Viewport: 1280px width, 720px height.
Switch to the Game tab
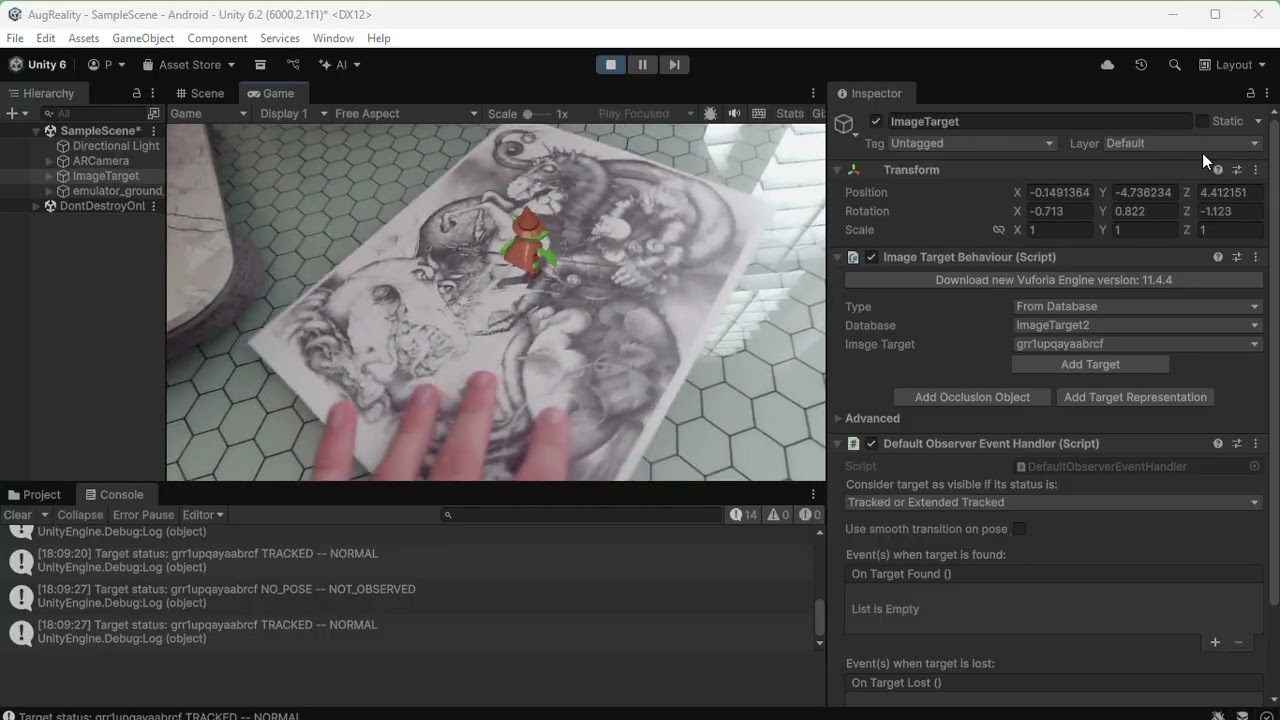270,93
